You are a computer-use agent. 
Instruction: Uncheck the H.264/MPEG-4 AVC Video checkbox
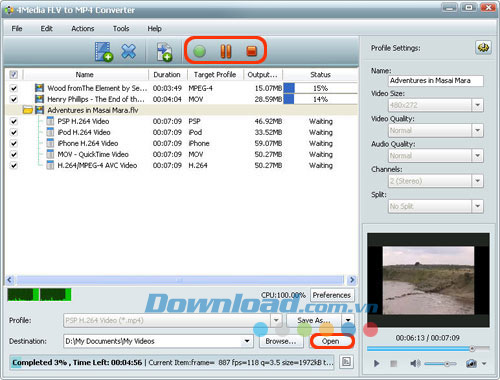[x=14, y=165]
